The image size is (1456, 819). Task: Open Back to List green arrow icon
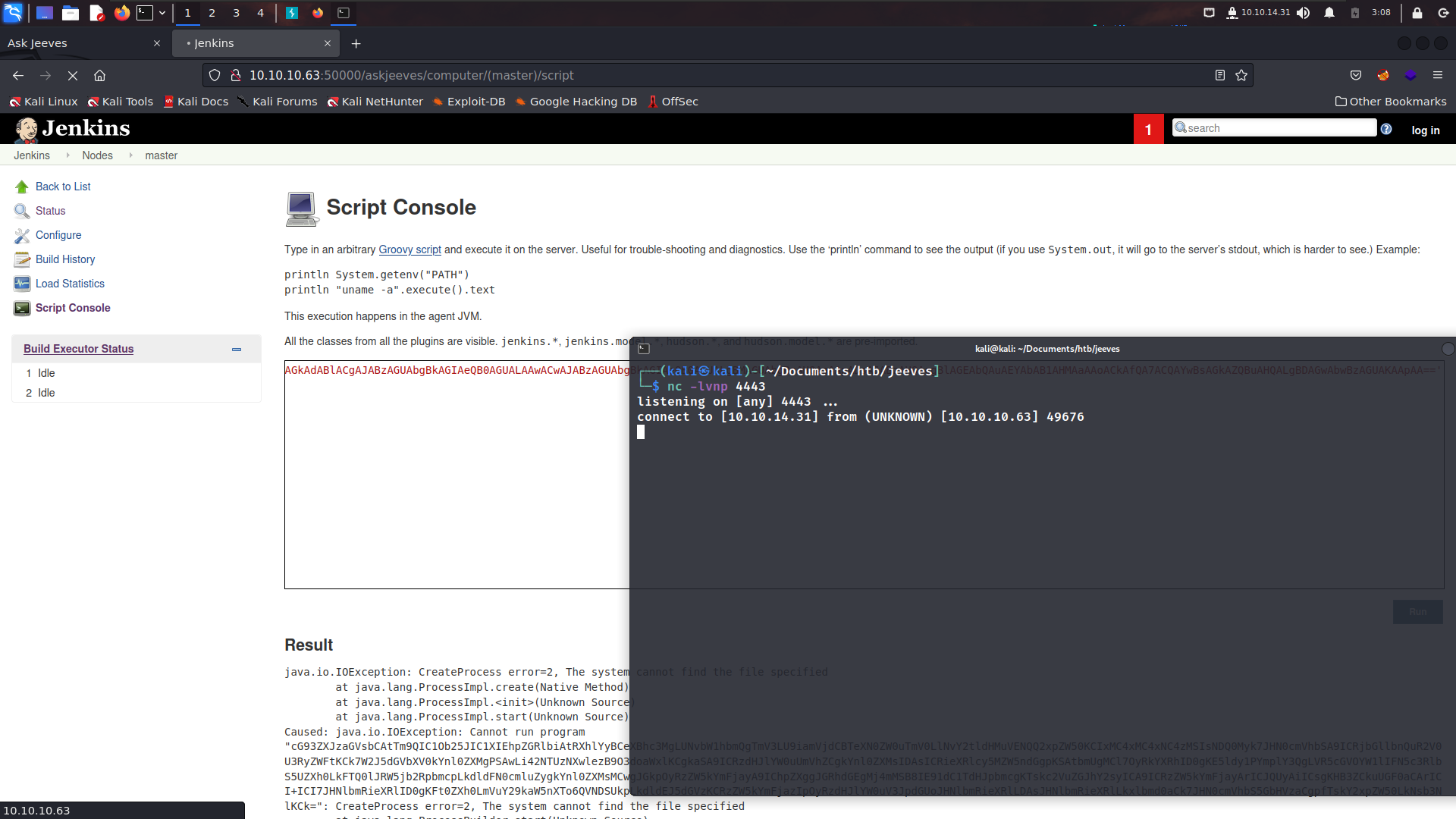pyautogui.click(x=22, y=187)
